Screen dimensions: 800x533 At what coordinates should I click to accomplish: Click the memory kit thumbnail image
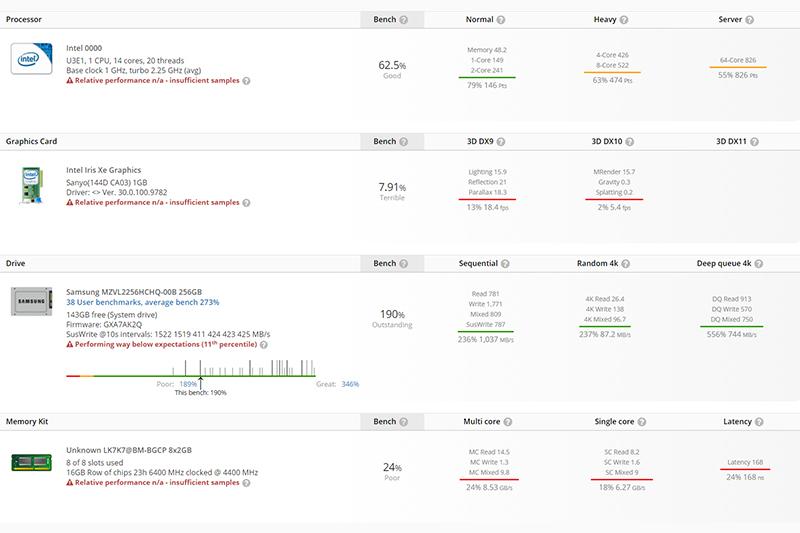coord(31,463)
